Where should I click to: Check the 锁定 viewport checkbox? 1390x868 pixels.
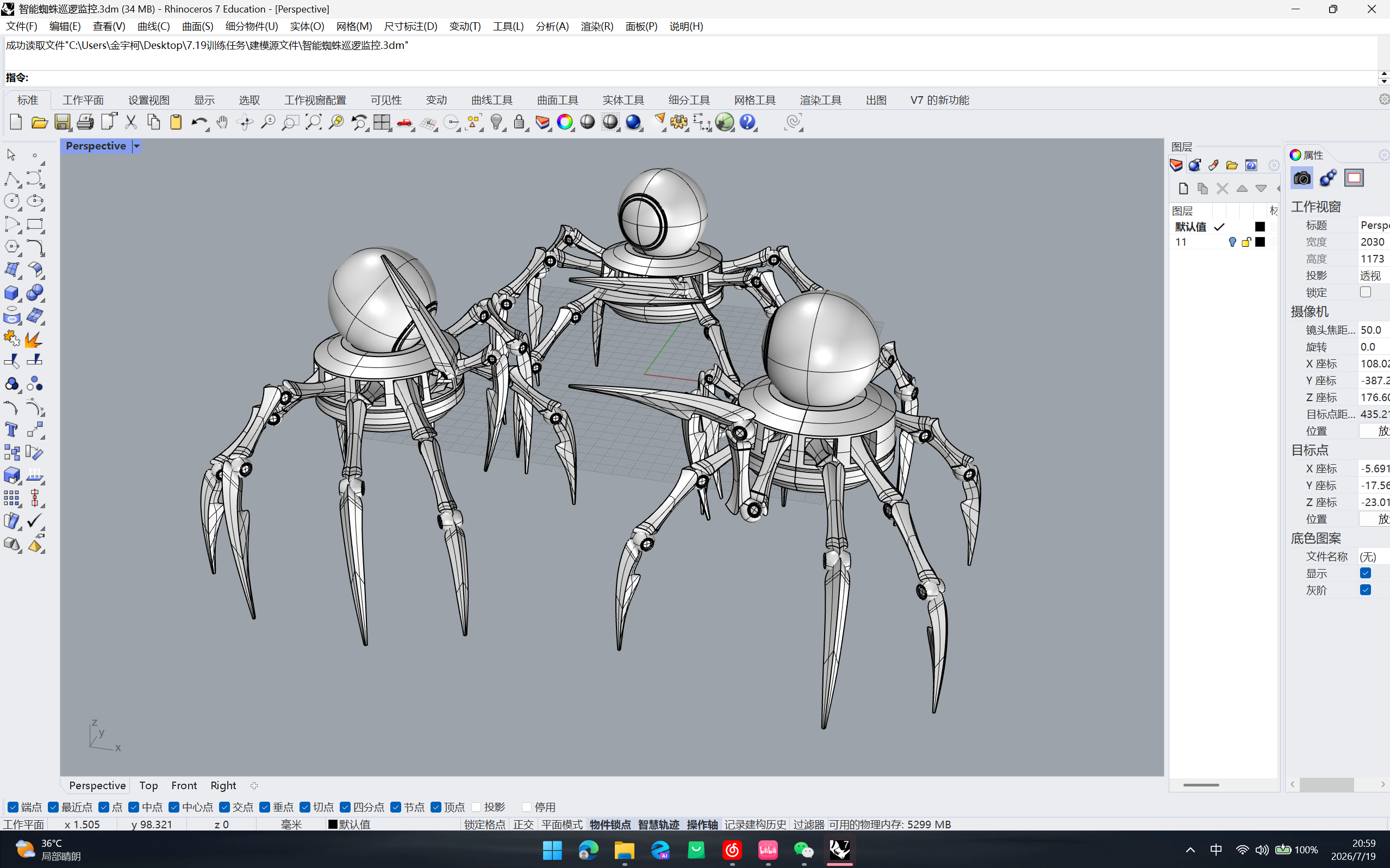pos(1366,292)
